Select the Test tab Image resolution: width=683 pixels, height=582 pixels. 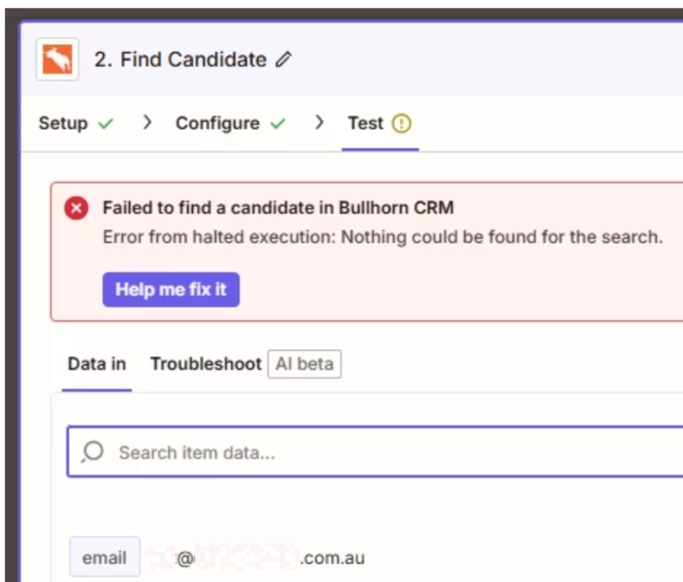coord(365,124)
